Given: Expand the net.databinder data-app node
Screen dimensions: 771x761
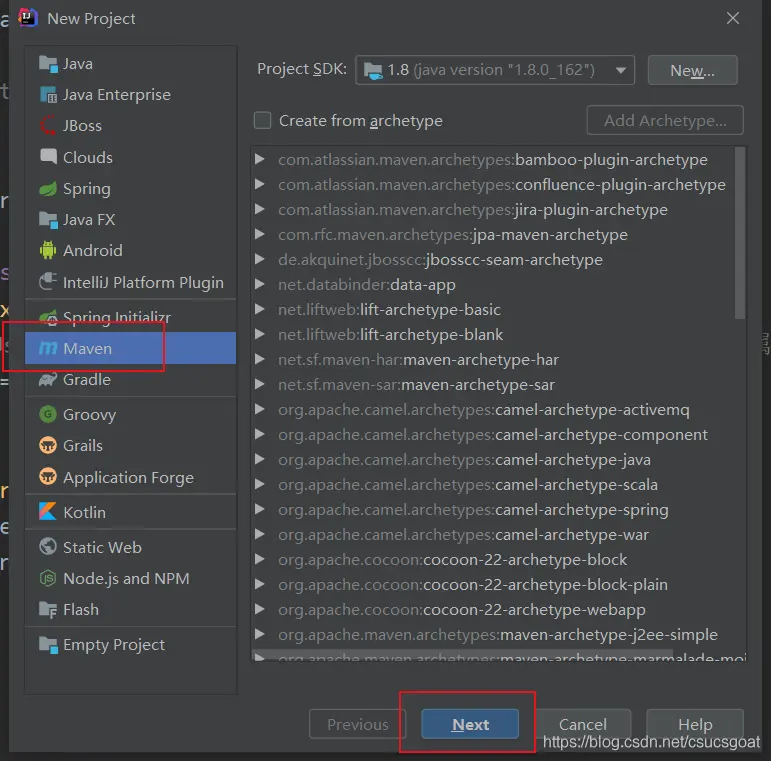Looking at the screenshot, I should tap(260, 284).
